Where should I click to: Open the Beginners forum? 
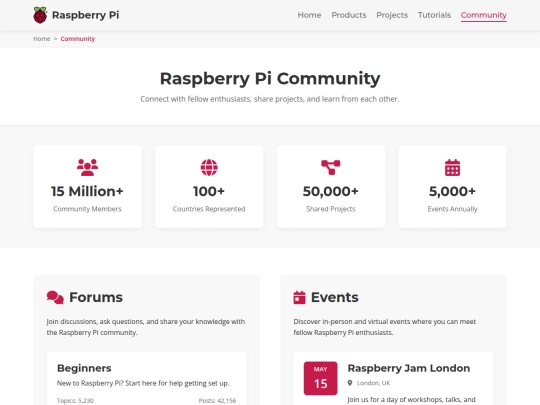click(84, 368)
